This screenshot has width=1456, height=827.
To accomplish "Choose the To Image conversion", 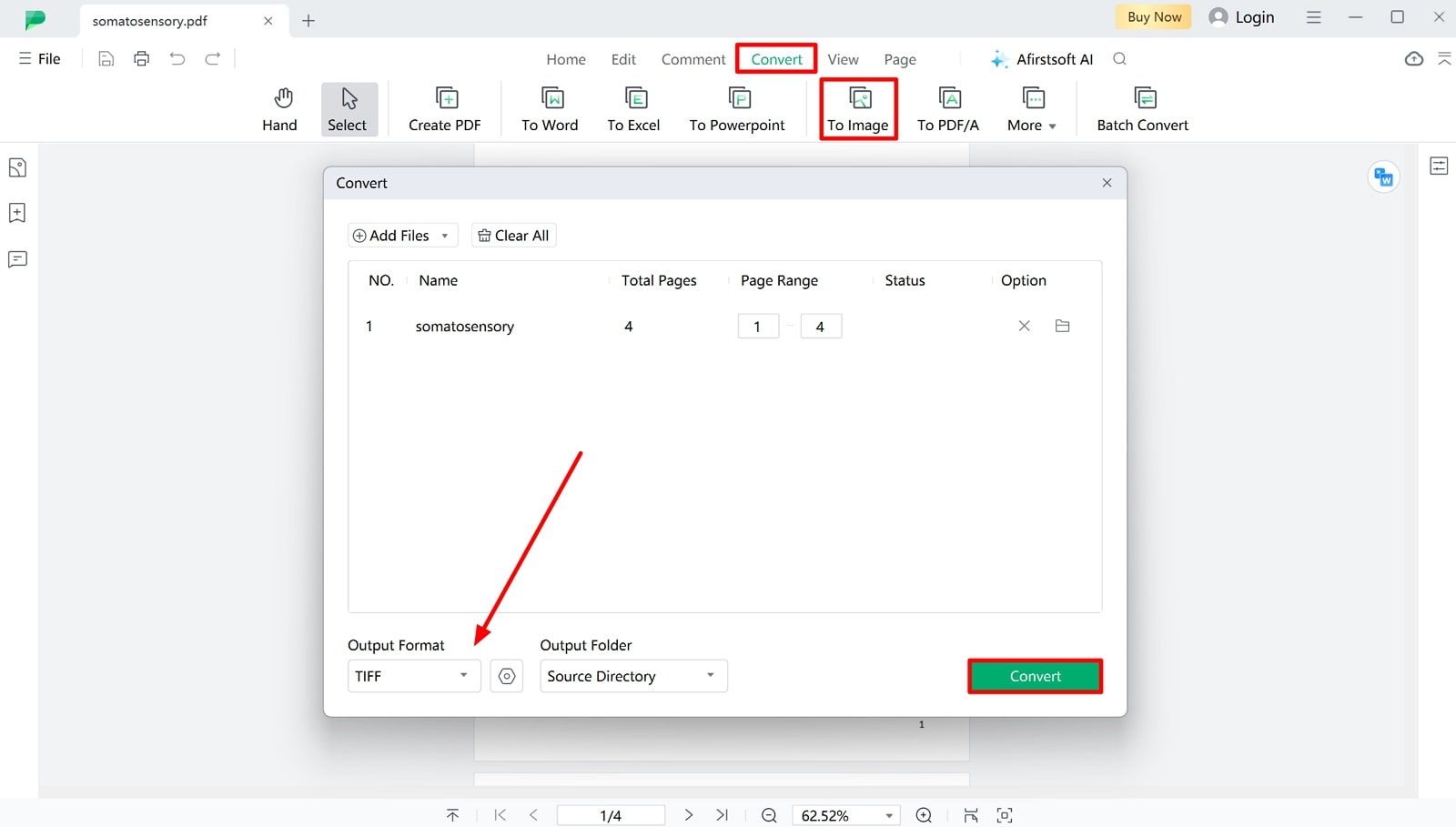I will tap(858, 110).
